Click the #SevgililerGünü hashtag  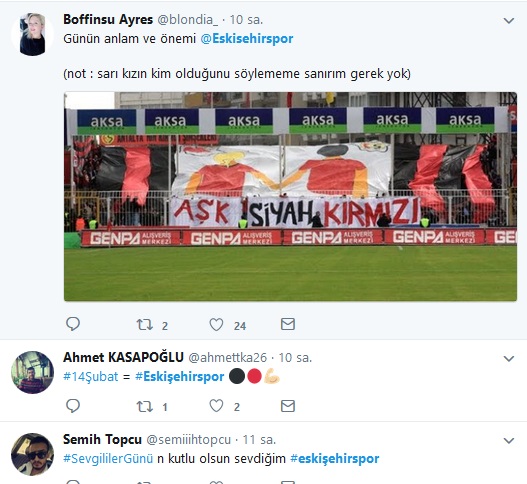(108, 458)
